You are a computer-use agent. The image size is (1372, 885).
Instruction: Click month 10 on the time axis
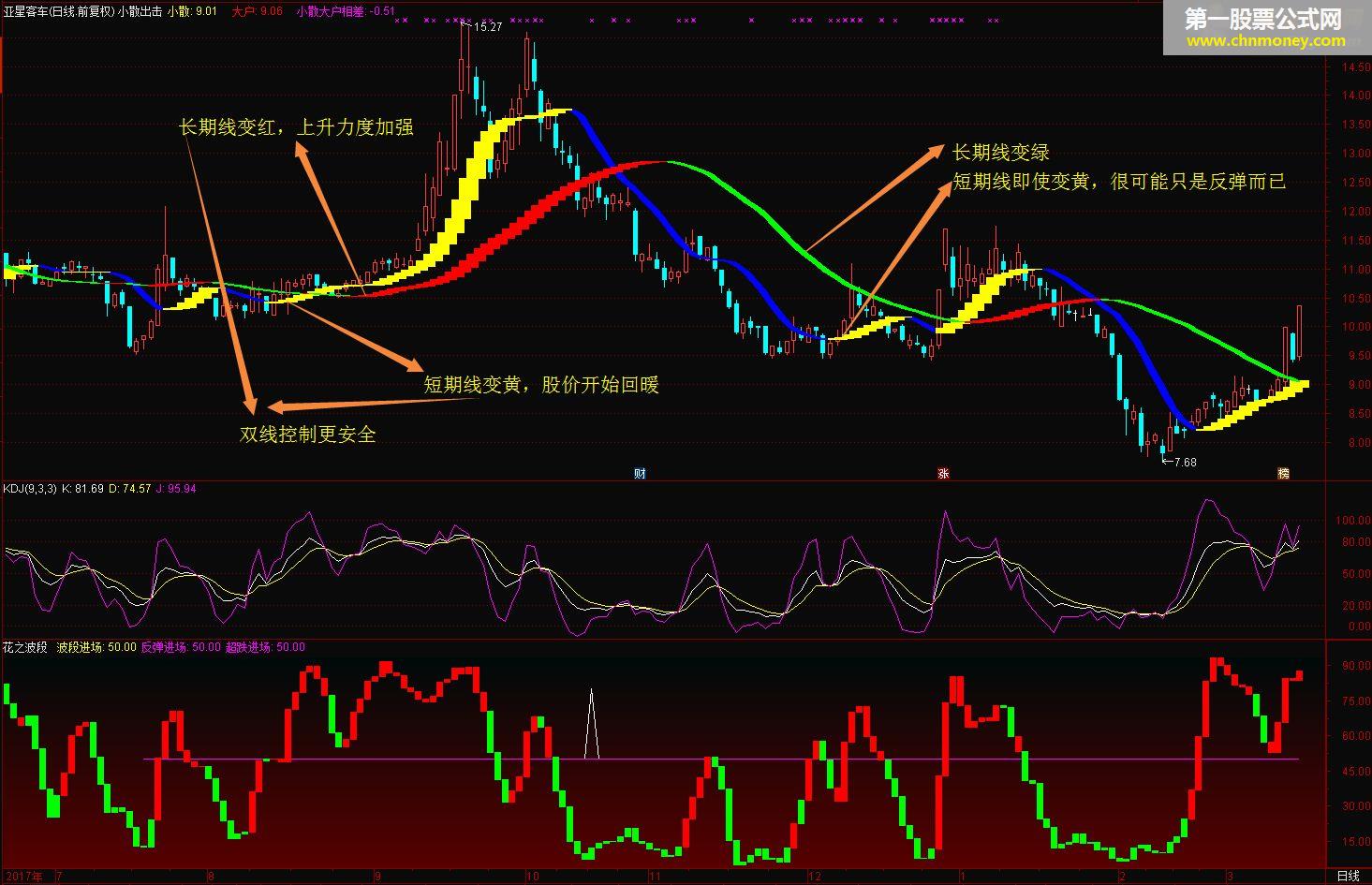533,877
